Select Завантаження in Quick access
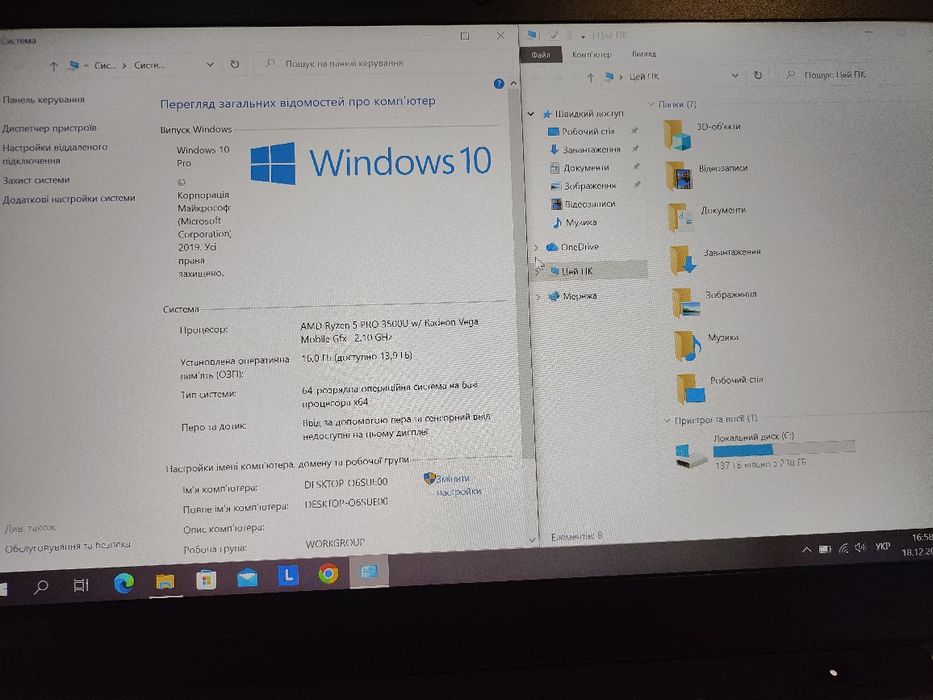The width and height of the screenshot is (933, 700). [x=589, y=150]
